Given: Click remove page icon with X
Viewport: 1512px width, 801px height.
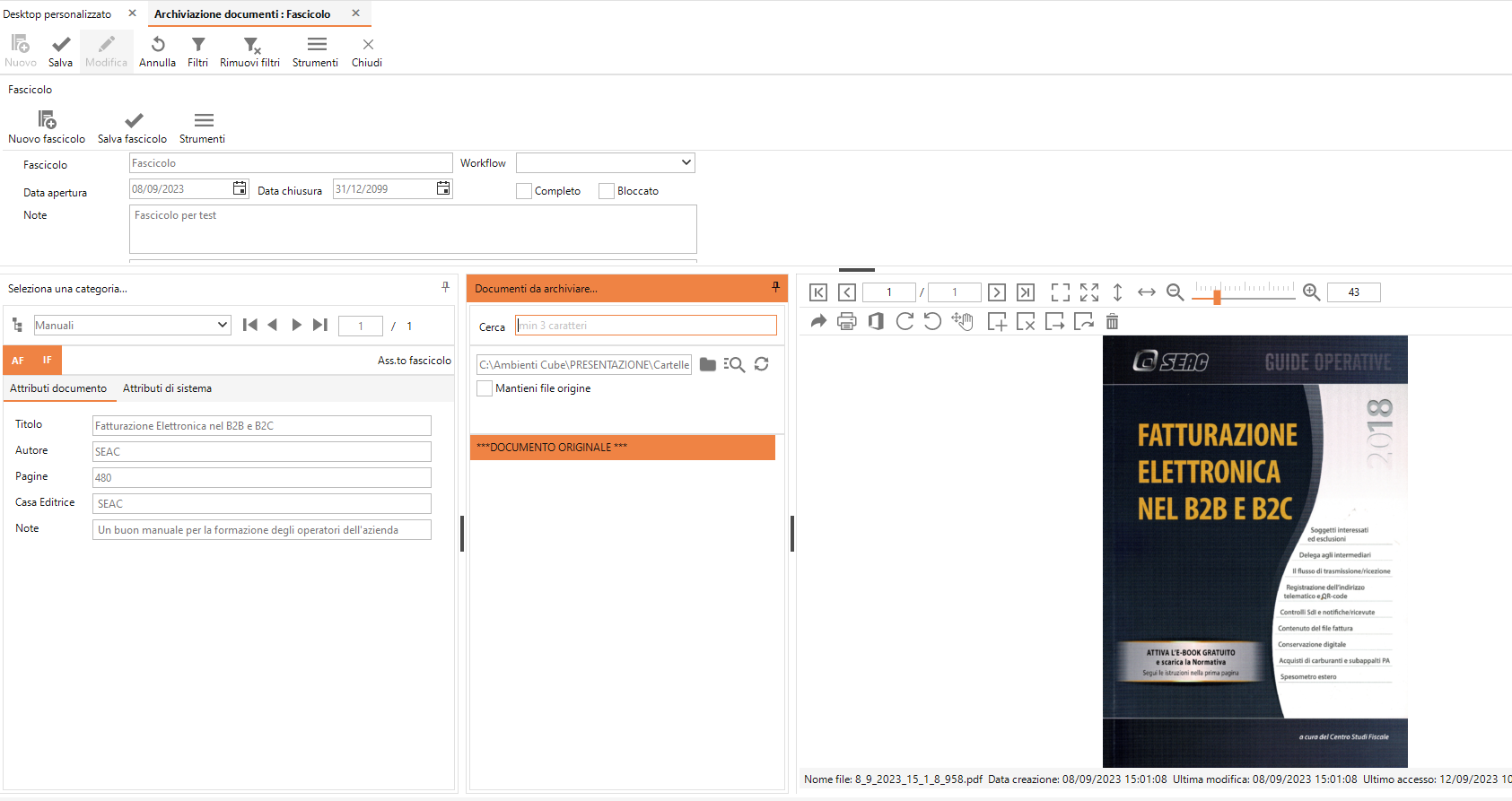Looking at the screenshot, I should click(1026, 322).
